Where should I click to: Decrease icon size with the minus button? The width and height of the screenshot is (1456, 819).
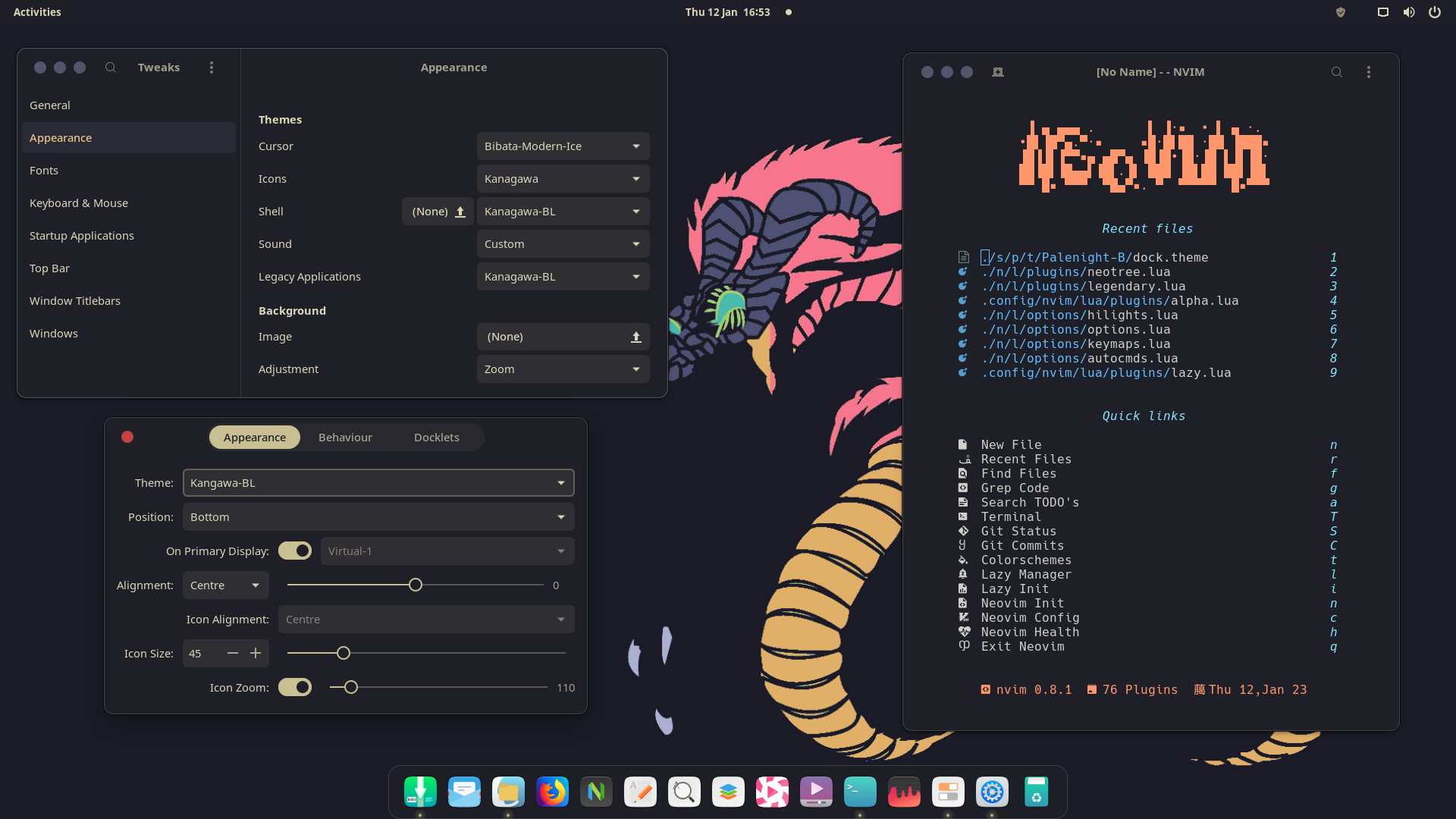pyautogui.click(x=233, y=653)
